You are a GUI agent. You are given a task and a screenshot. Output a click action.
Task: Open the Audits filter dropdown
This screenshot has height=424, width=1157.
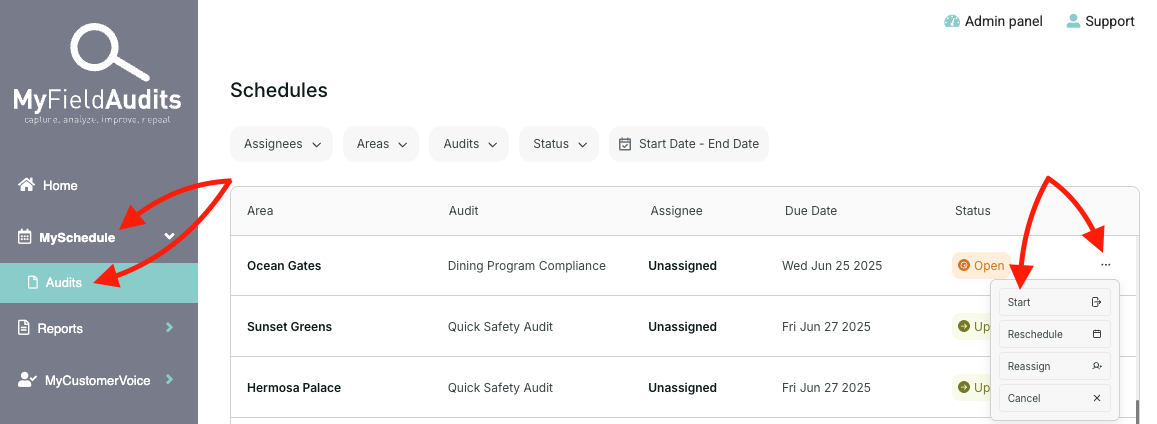coord(469,144)
